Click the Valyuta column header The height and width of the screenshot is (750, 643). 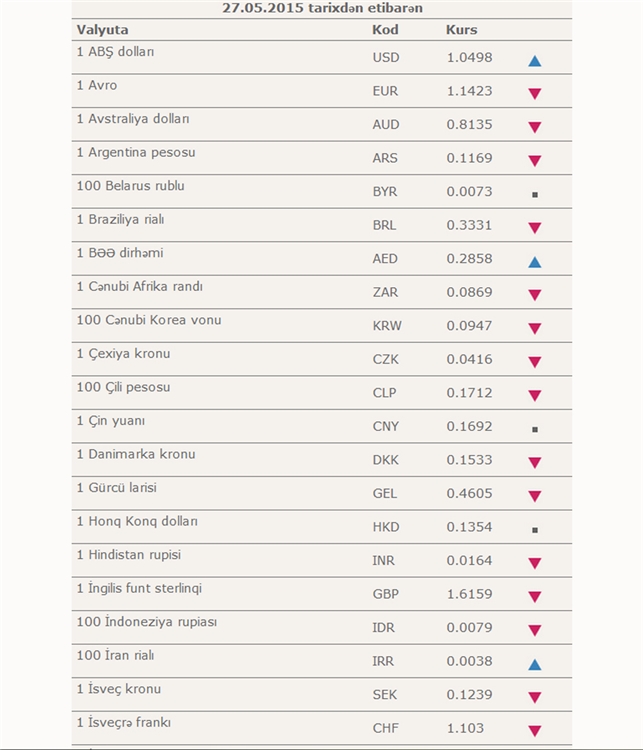[x=102, y=30]
